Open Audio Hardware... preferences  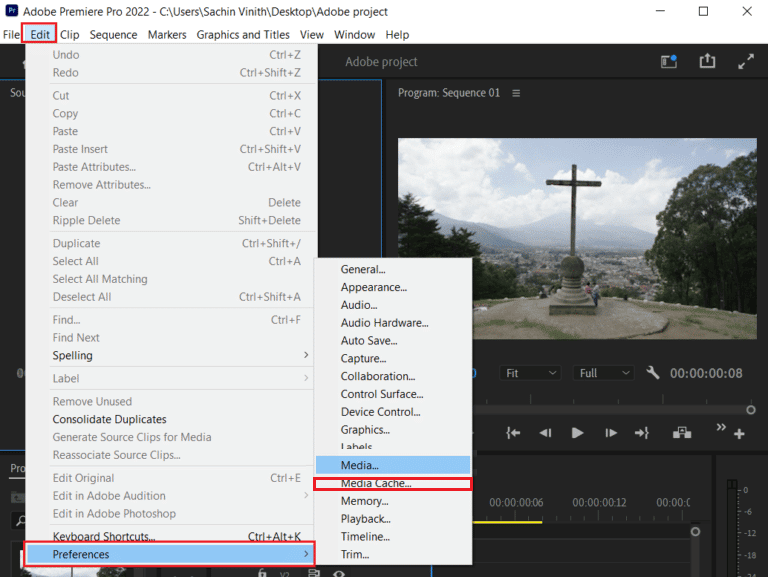click(x=393, y=323)
